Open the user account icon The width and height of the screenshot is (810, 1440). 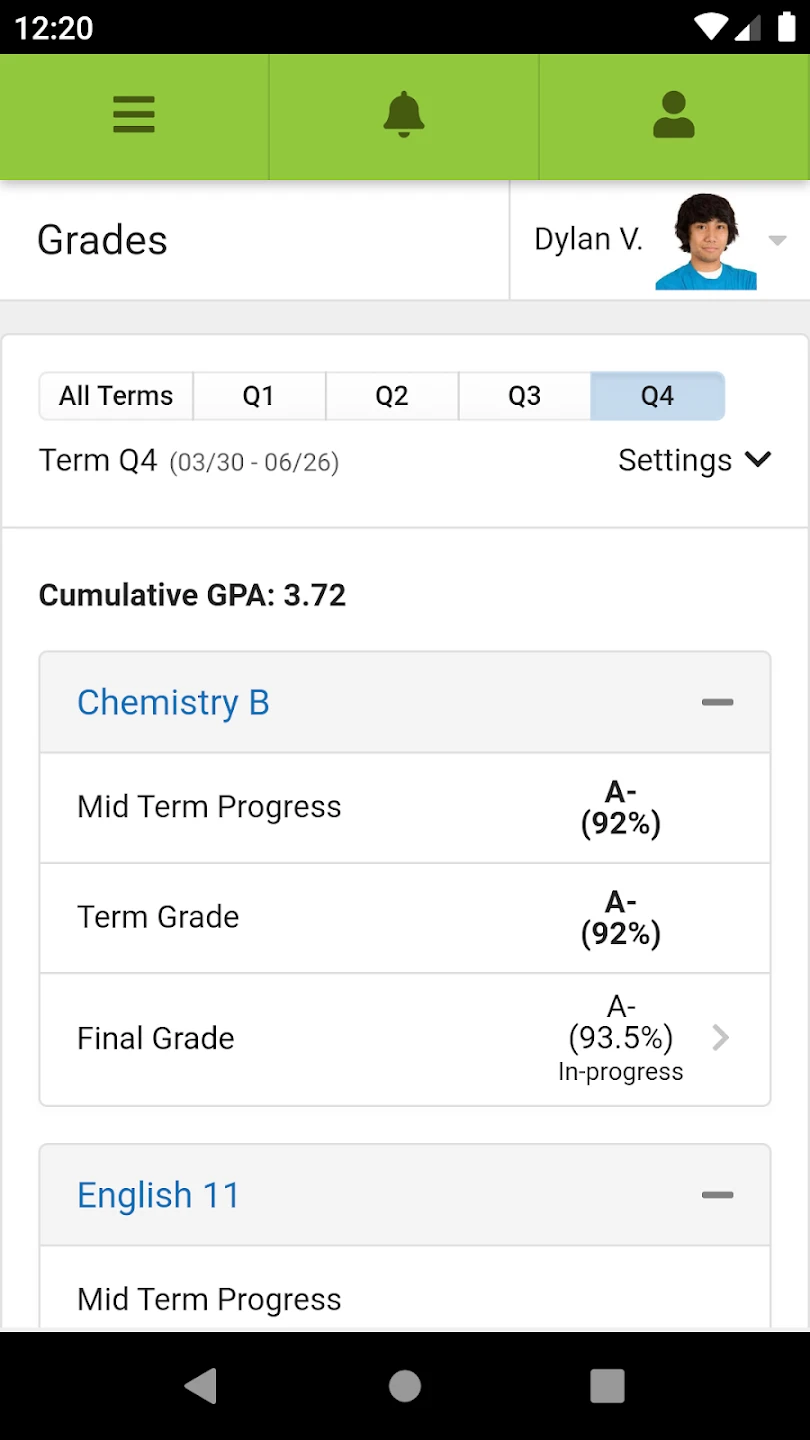(674, 115)
